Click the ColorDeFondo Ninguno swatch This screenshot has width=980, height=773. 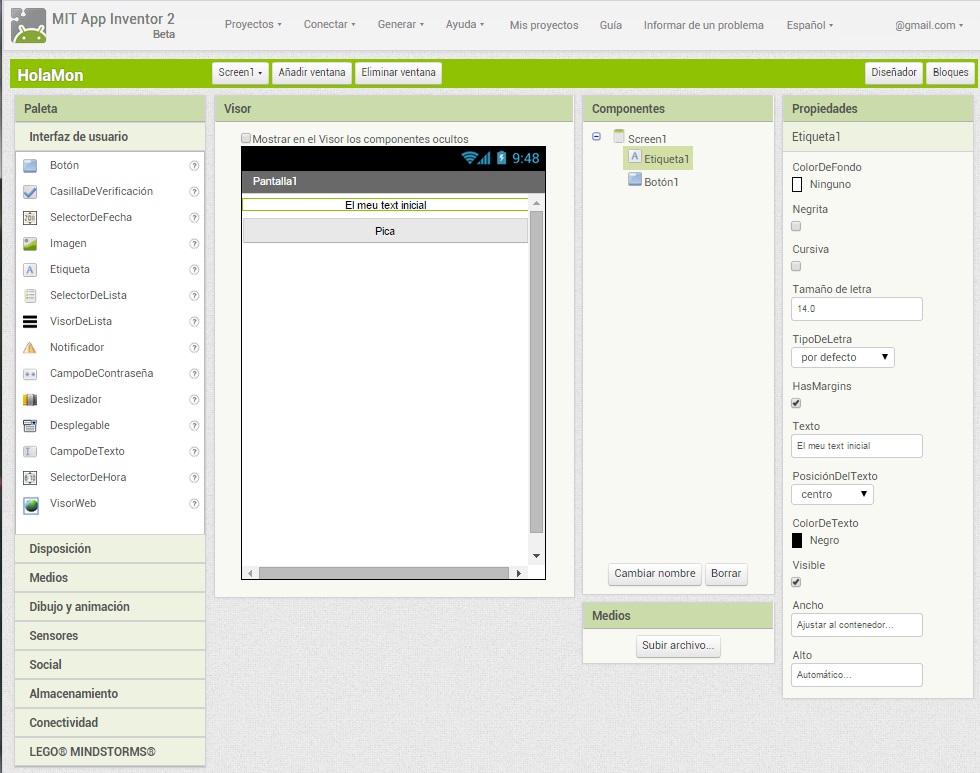pos(797,184)
